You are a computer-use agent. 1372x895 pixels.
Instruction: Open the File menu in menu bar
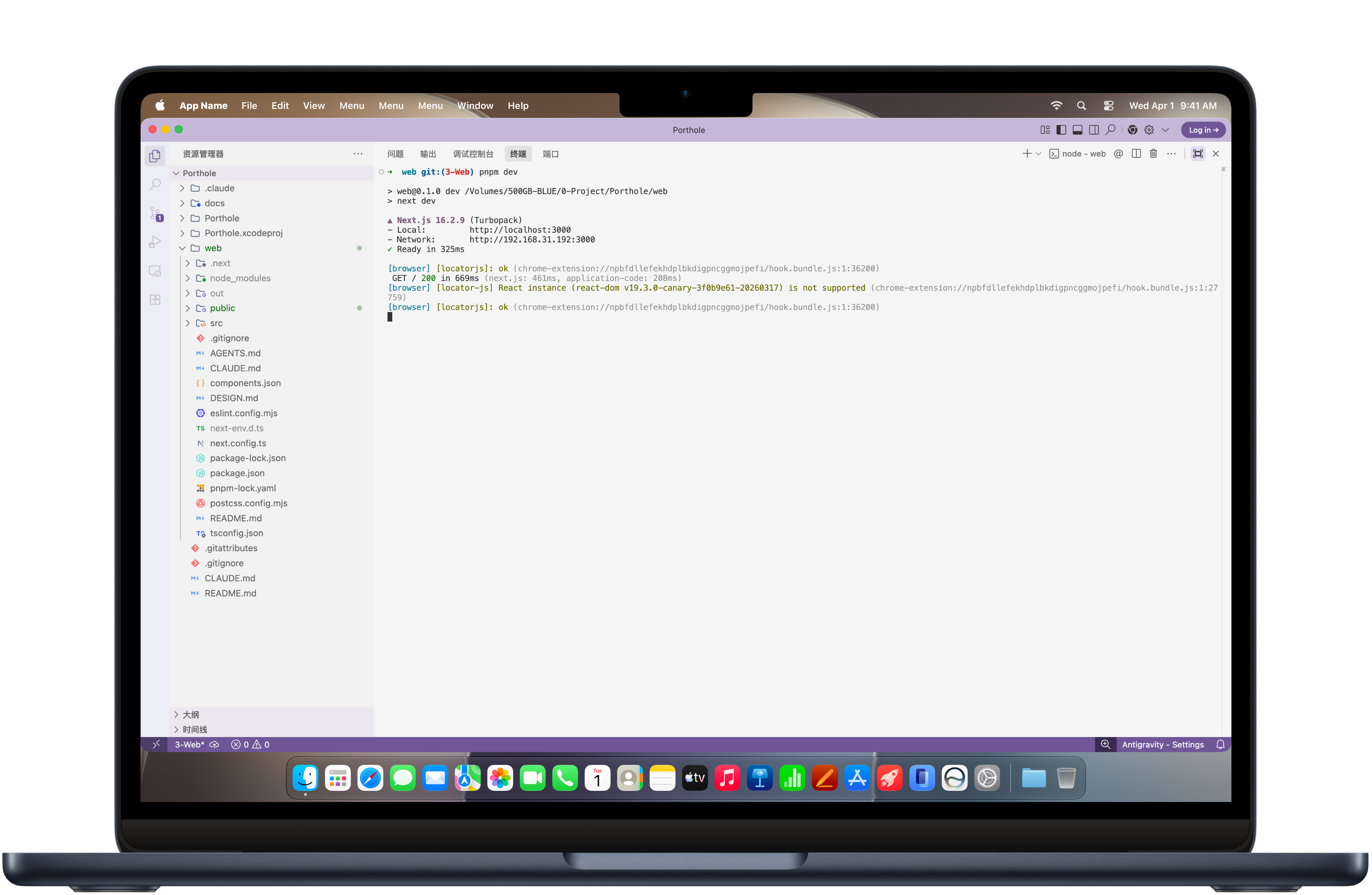tap(249, 106)
